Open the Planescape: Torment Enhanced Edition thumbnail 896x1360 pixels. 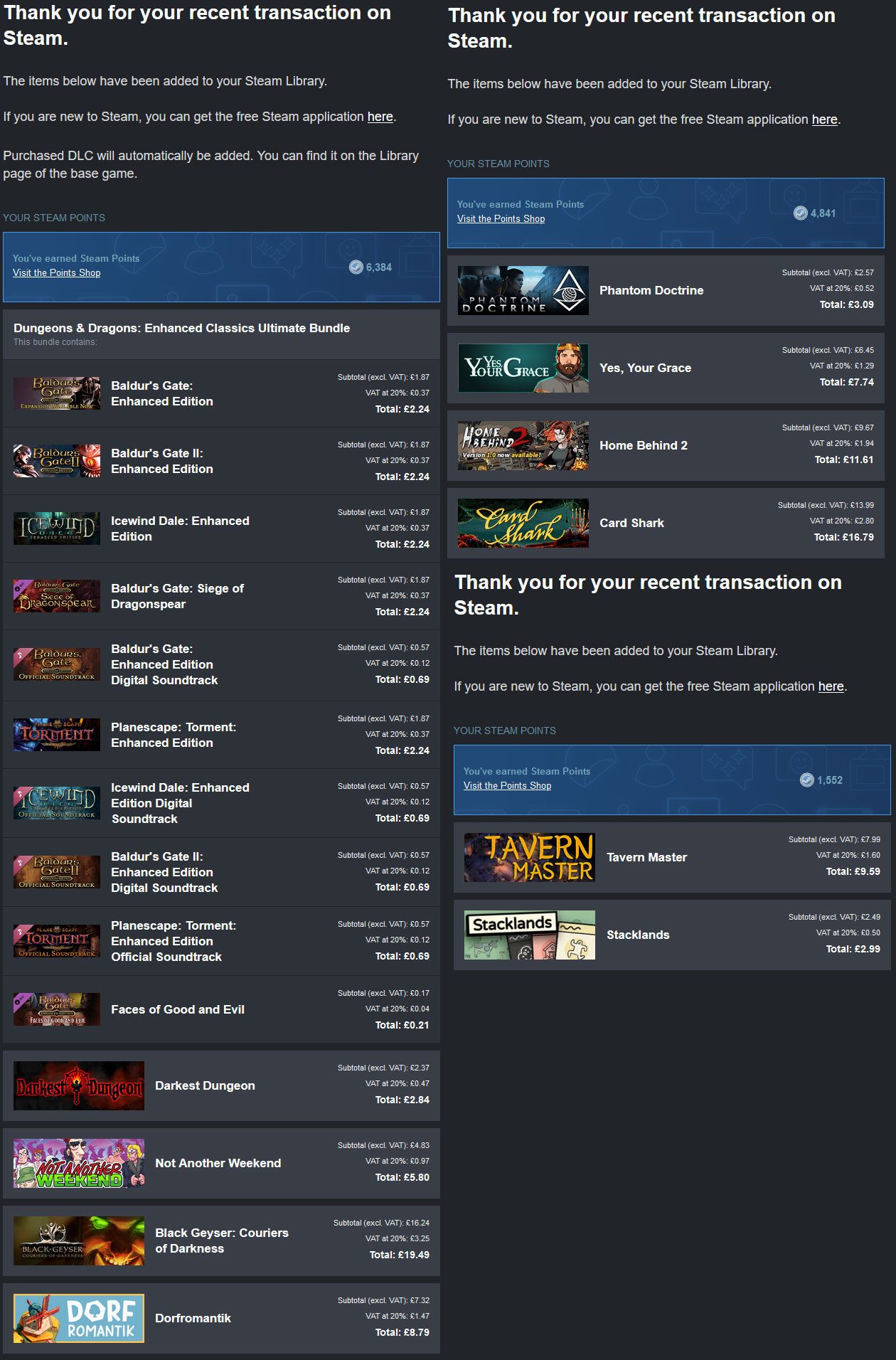click(57, 735)
